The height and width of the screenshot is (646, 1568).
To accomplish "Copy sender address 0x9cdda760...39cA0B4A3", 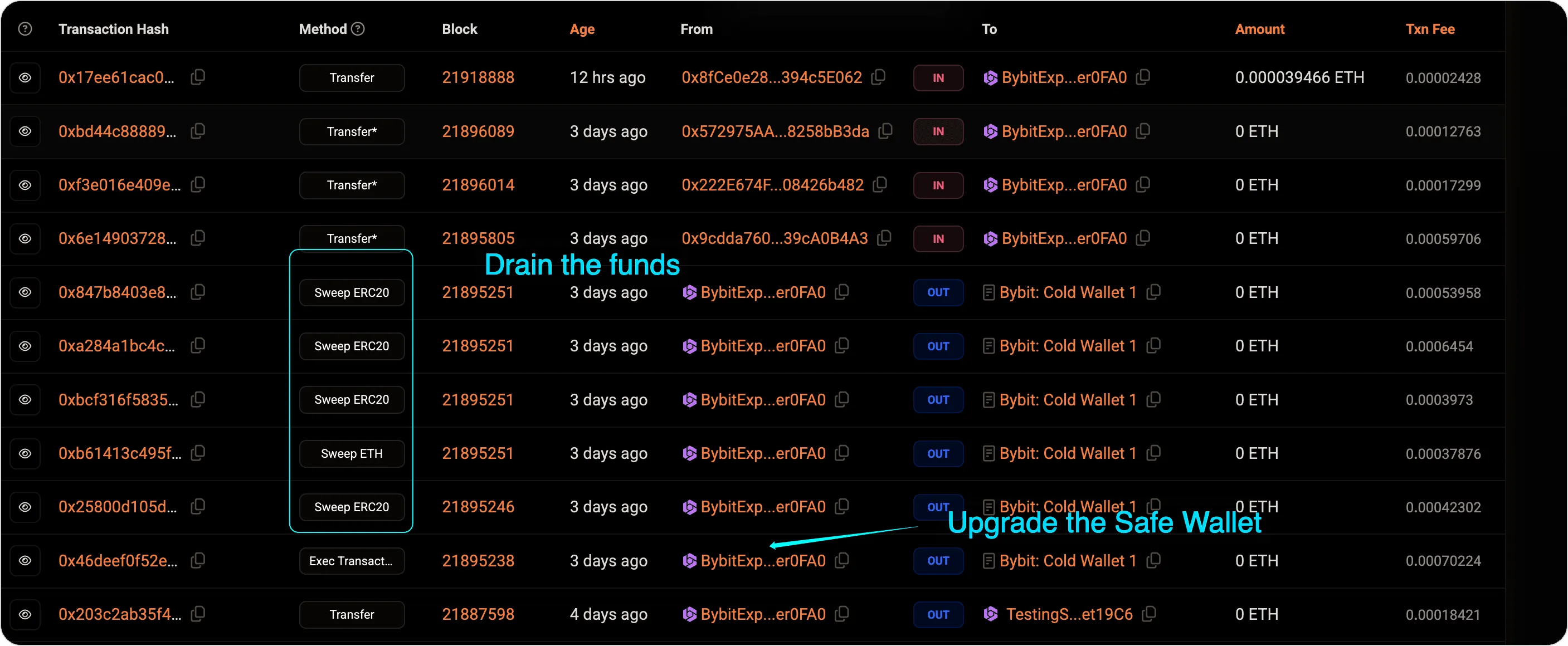I will (884, 238).
